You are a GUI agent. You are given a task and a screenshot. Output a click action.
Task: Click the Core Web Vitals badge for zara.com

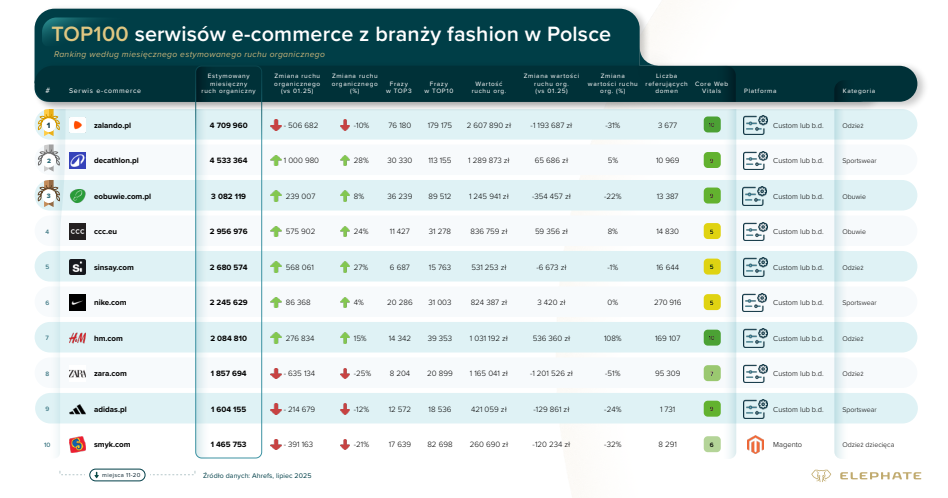point(712,374)
